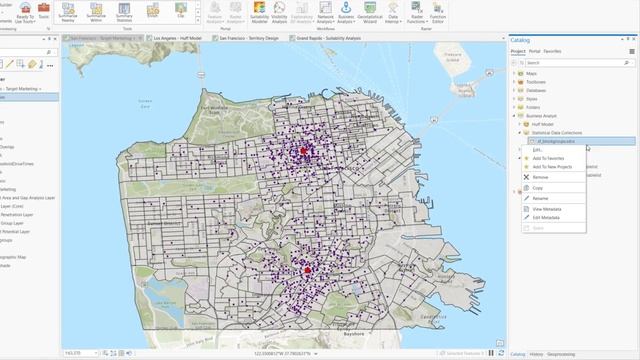The image size is (640, 360).
Task: Choose Edit Metadata in context menu
Action: (554, 218)
